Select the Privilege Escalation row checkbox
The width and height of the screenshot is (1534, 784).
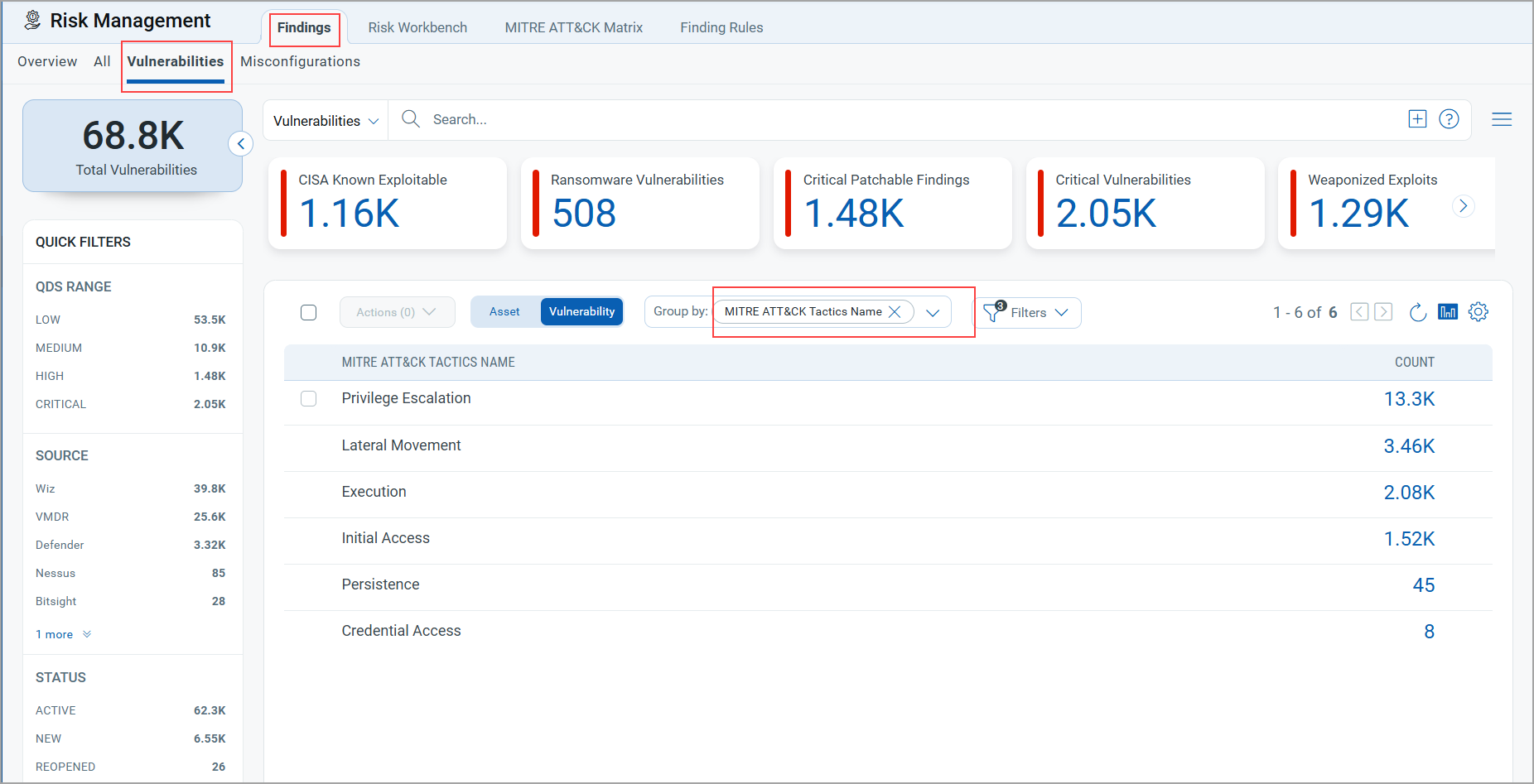pos(309,399)
